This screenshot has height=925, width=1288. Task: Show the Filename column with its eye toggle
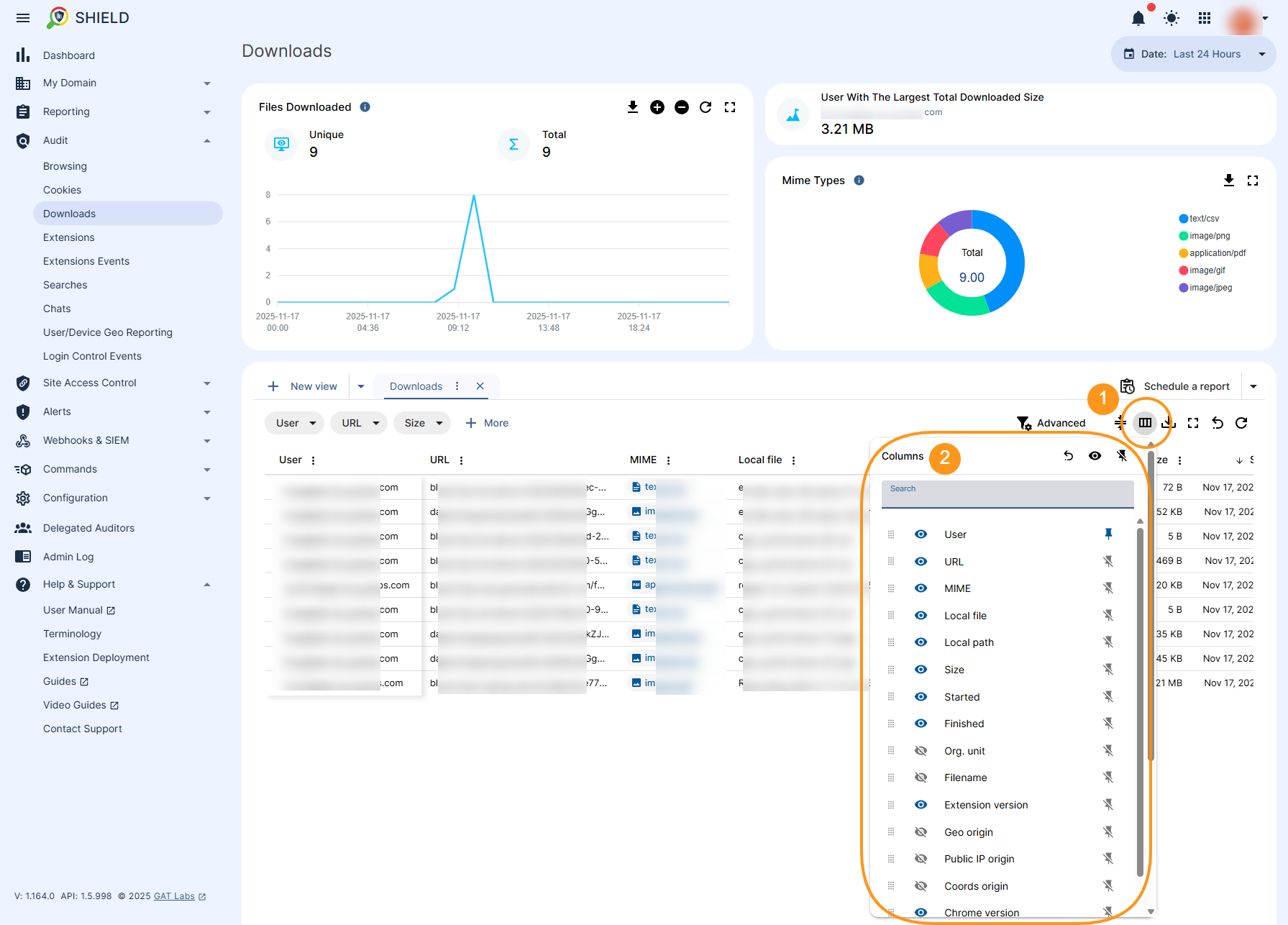click(x=921, y=777)
